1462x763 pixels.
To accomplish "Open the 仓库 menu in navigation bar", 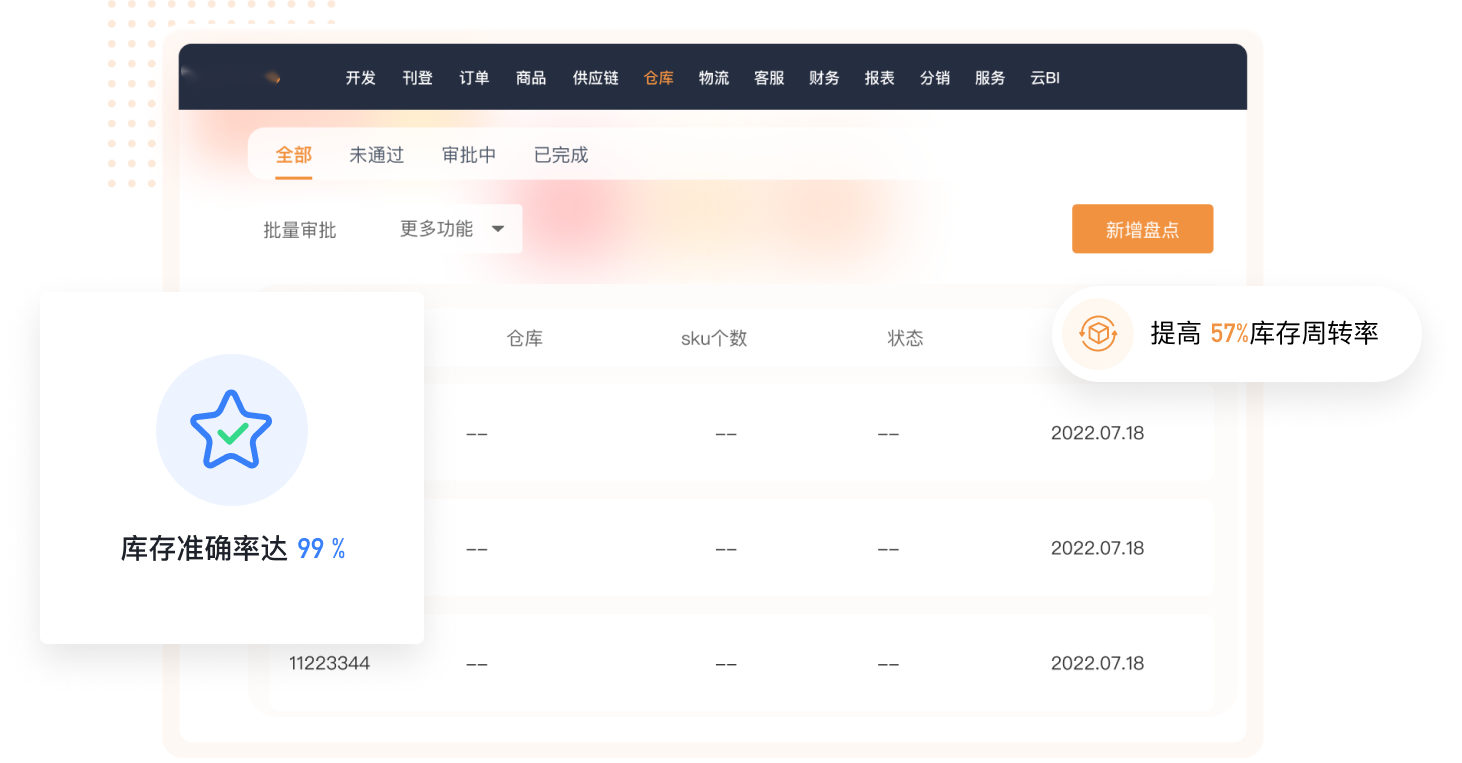I will pos(658,78).
